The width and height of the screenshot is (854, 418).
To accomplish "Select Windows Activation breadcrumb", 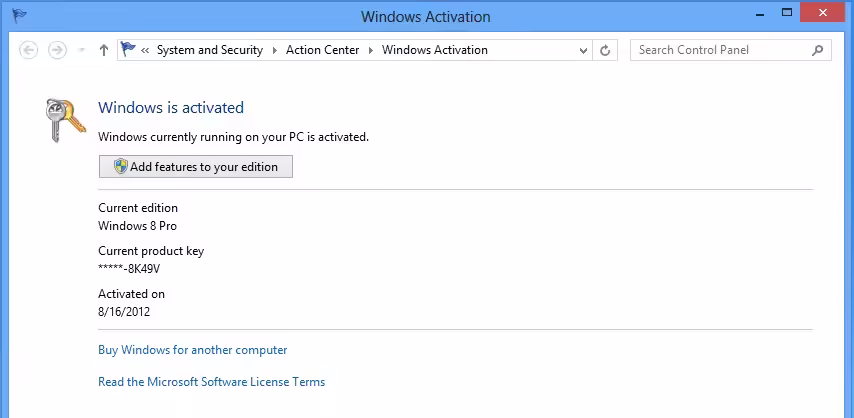I will pyautogui.click(x=435, y=50).
